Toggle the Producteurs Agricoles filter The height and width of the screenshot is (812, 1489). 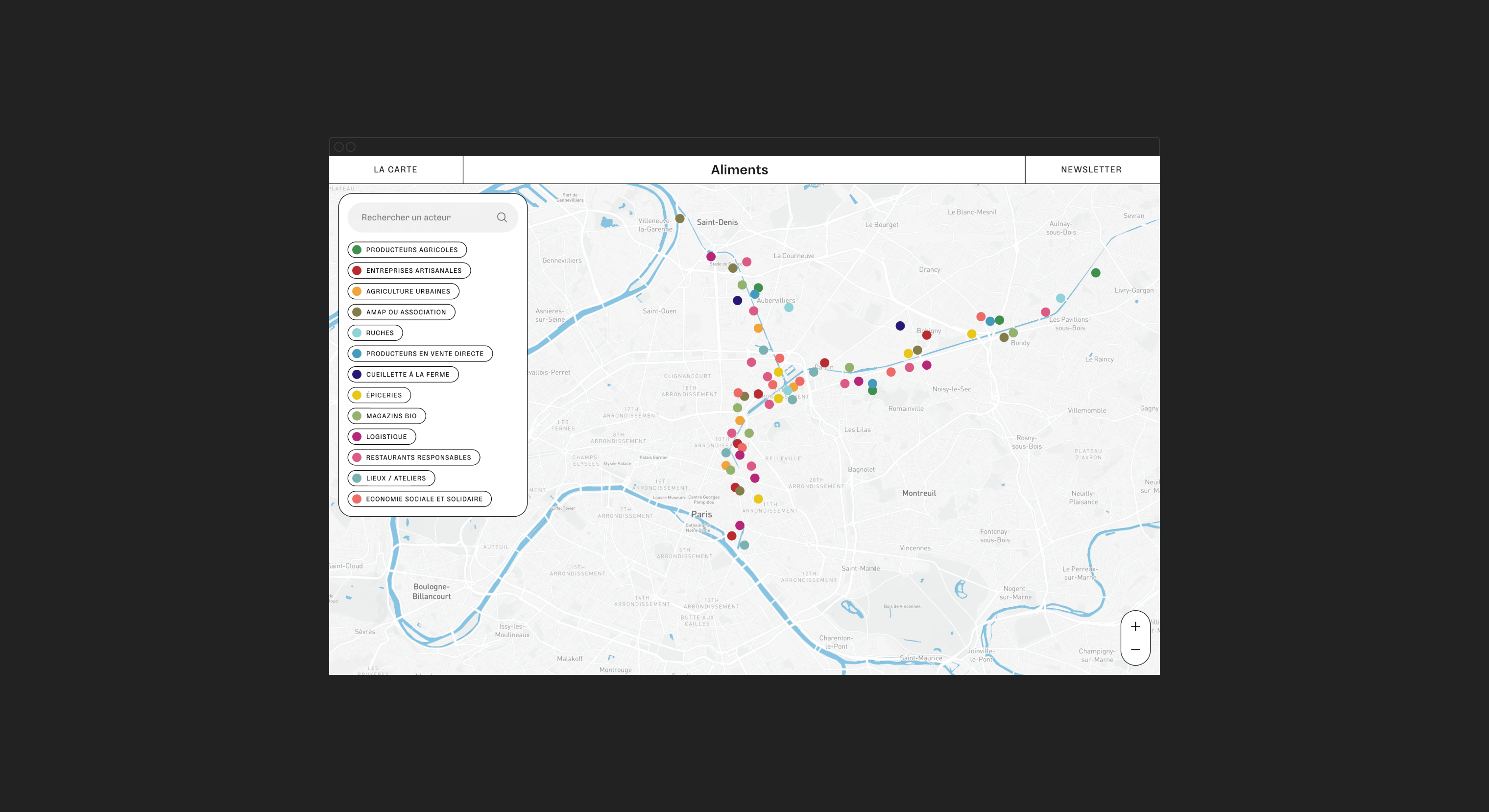pyautogui.click(x=407, y=250)
